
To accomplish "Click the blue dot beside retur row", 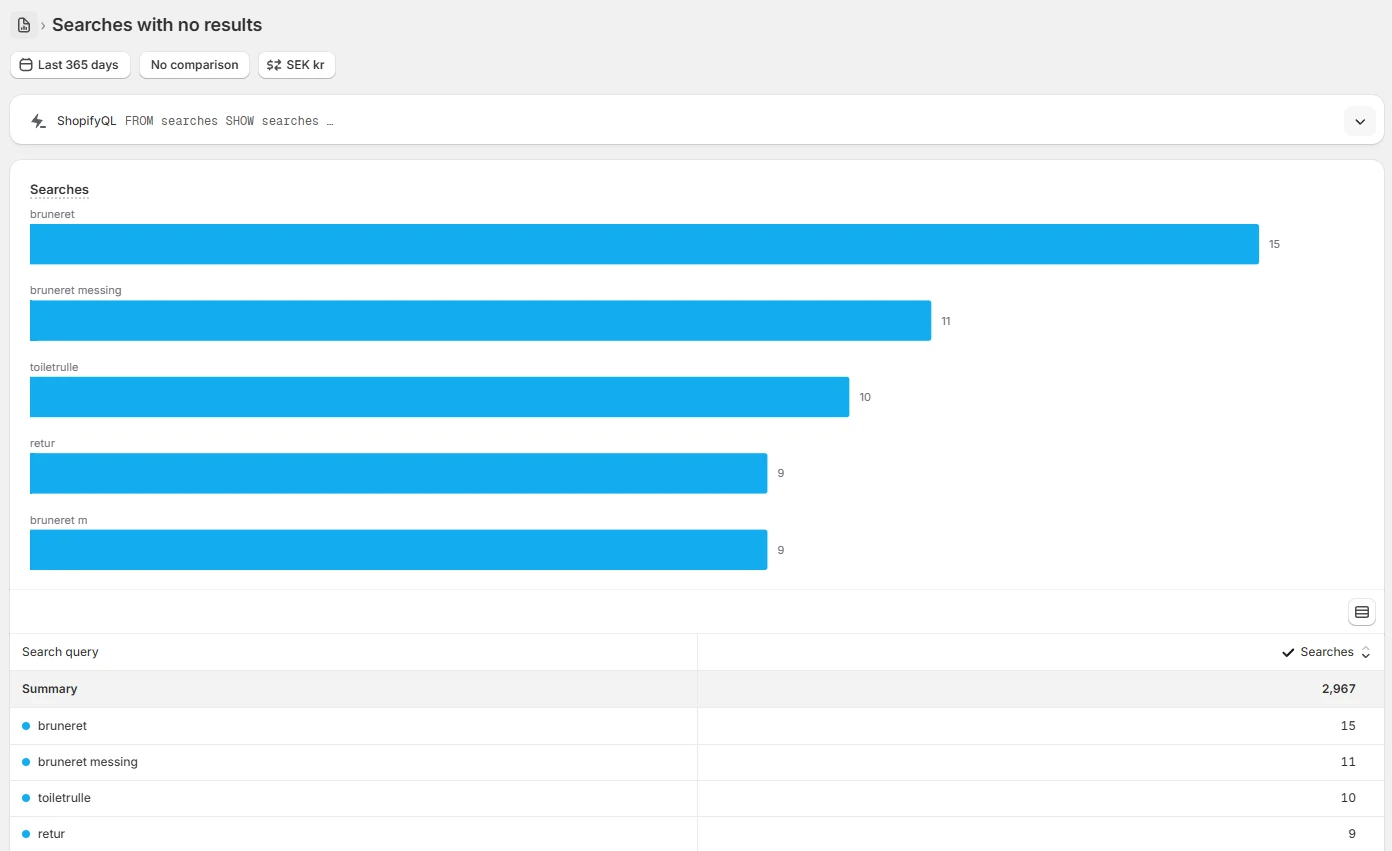I will point(26,834).
